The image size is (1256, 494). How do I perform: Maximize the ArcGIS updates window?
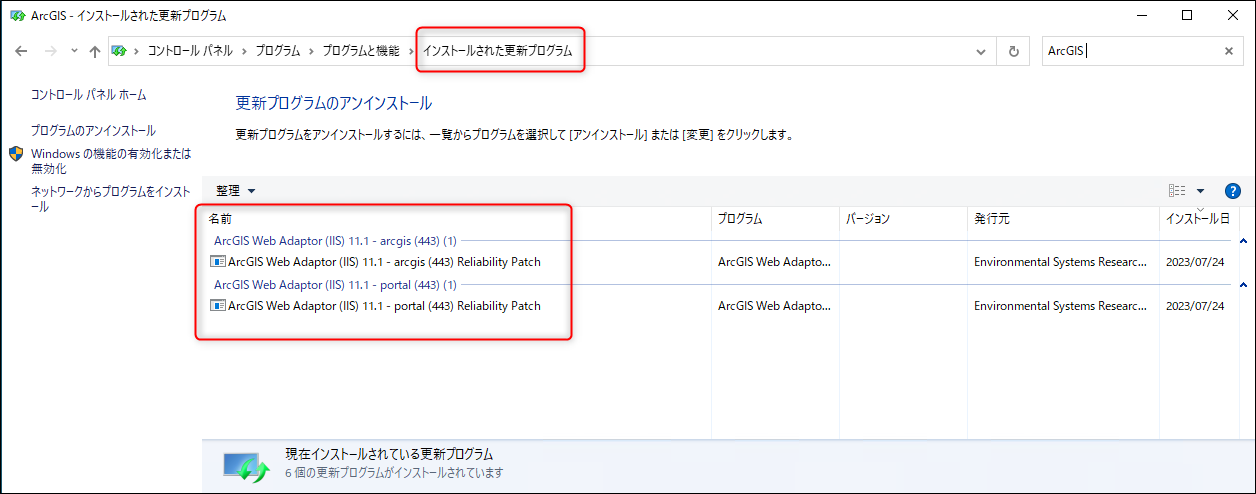tap(1186, 15)
